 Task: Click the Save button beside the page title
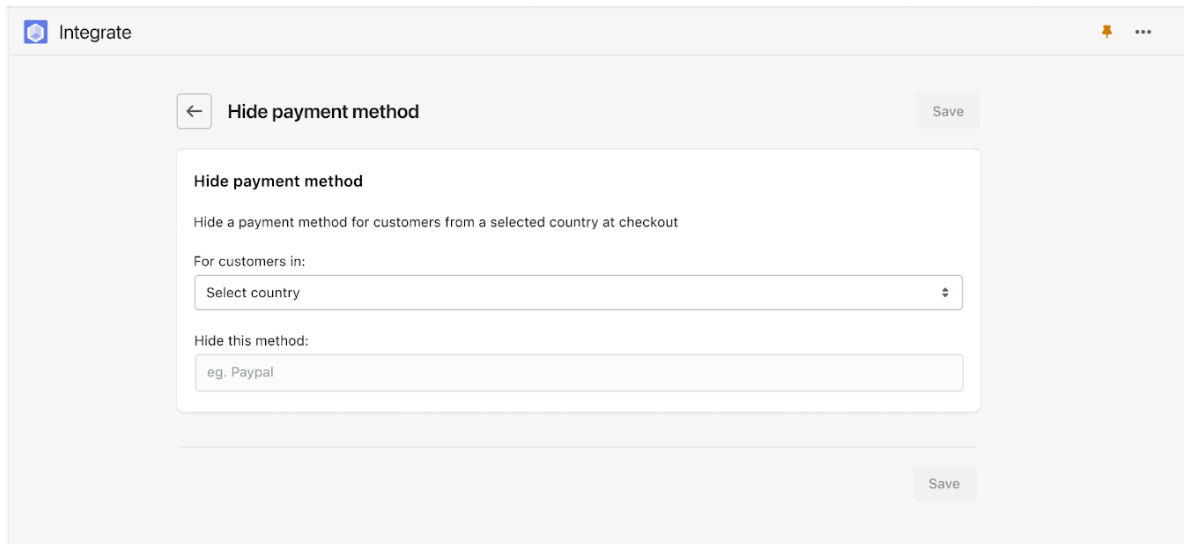pyautogui.click(x=948, y=112)
